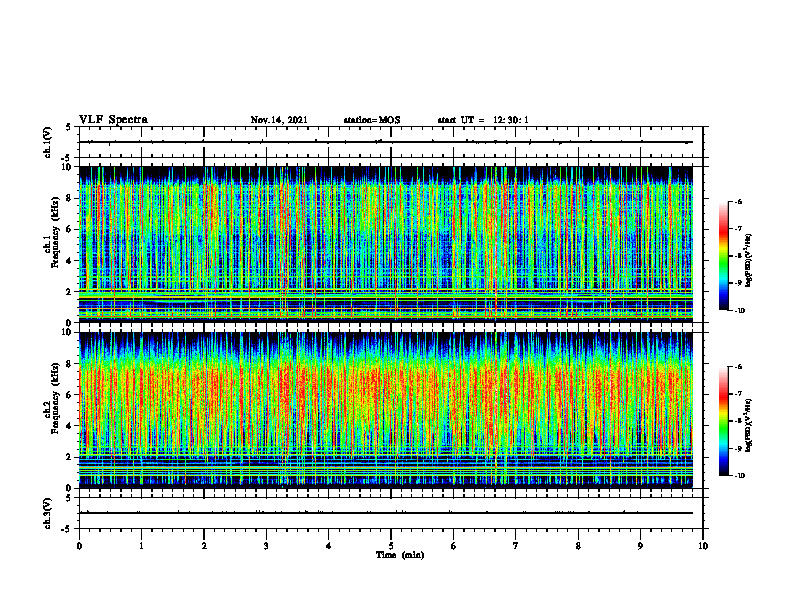
Task: Click the time axis tick label '9'
Action: pyautogui.click(x=640, y=546)
